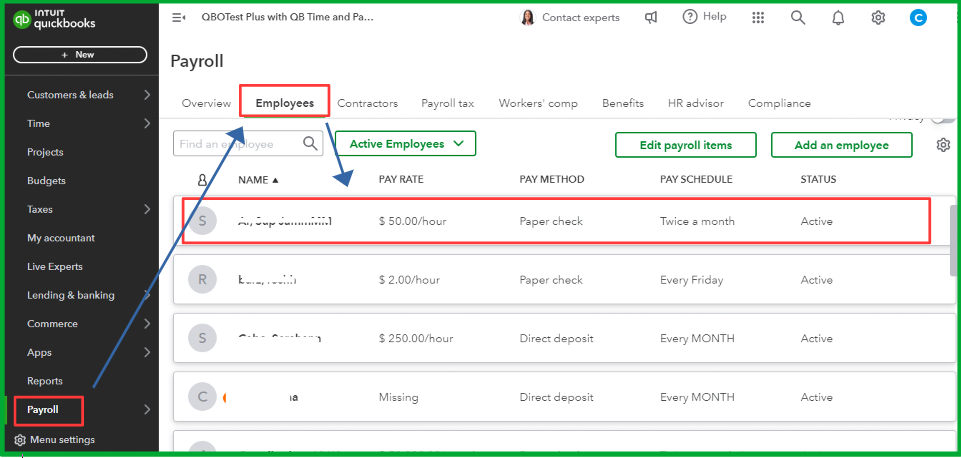Open the notifications bell
961x458 pixels.
(838, 18)
